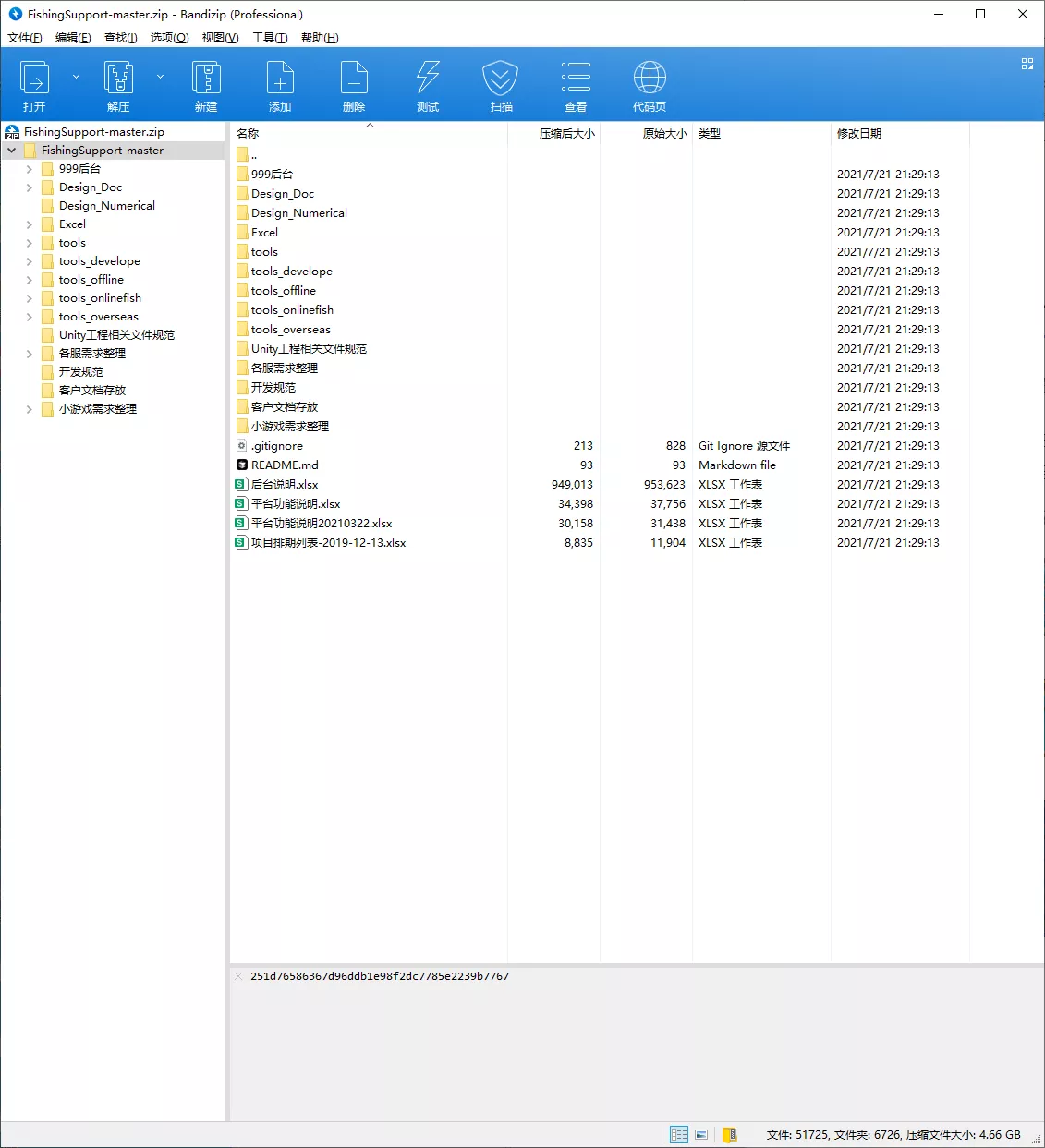
Task: Start the 扫描 (Scan) malware check
Action: point(501,83)
